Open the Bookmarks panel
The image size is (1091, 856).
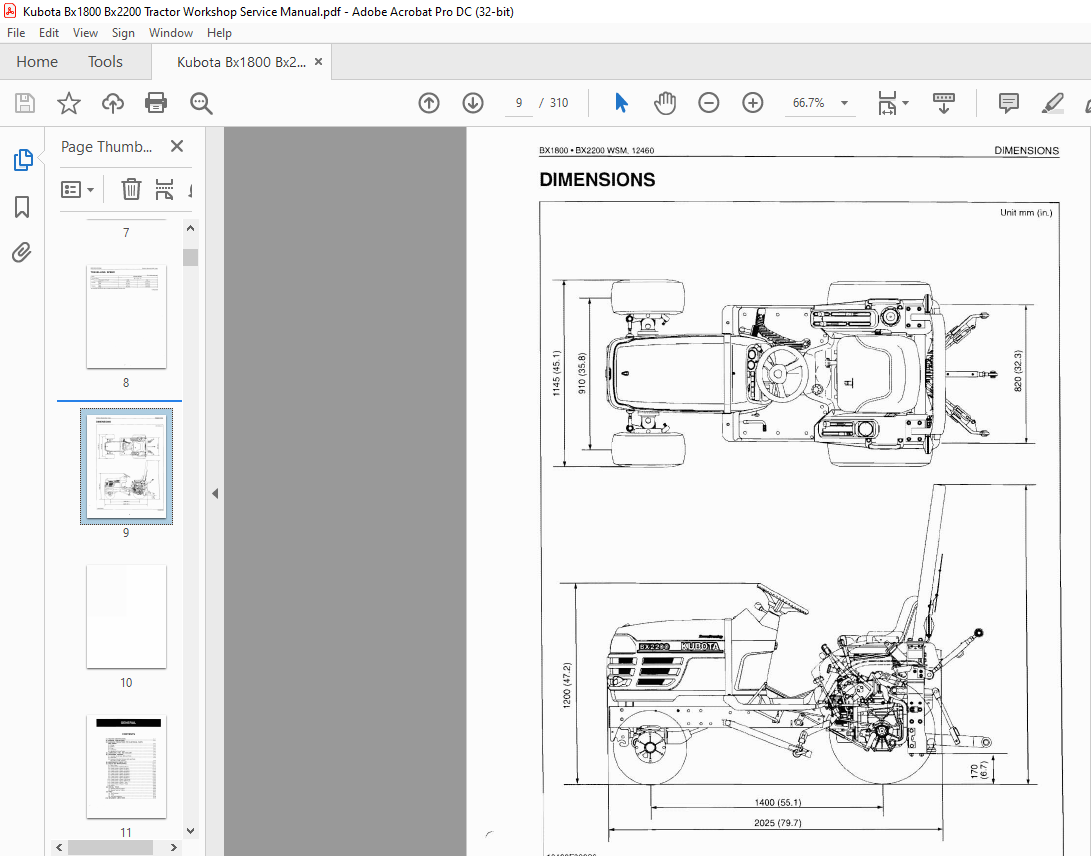pos(22,207)
